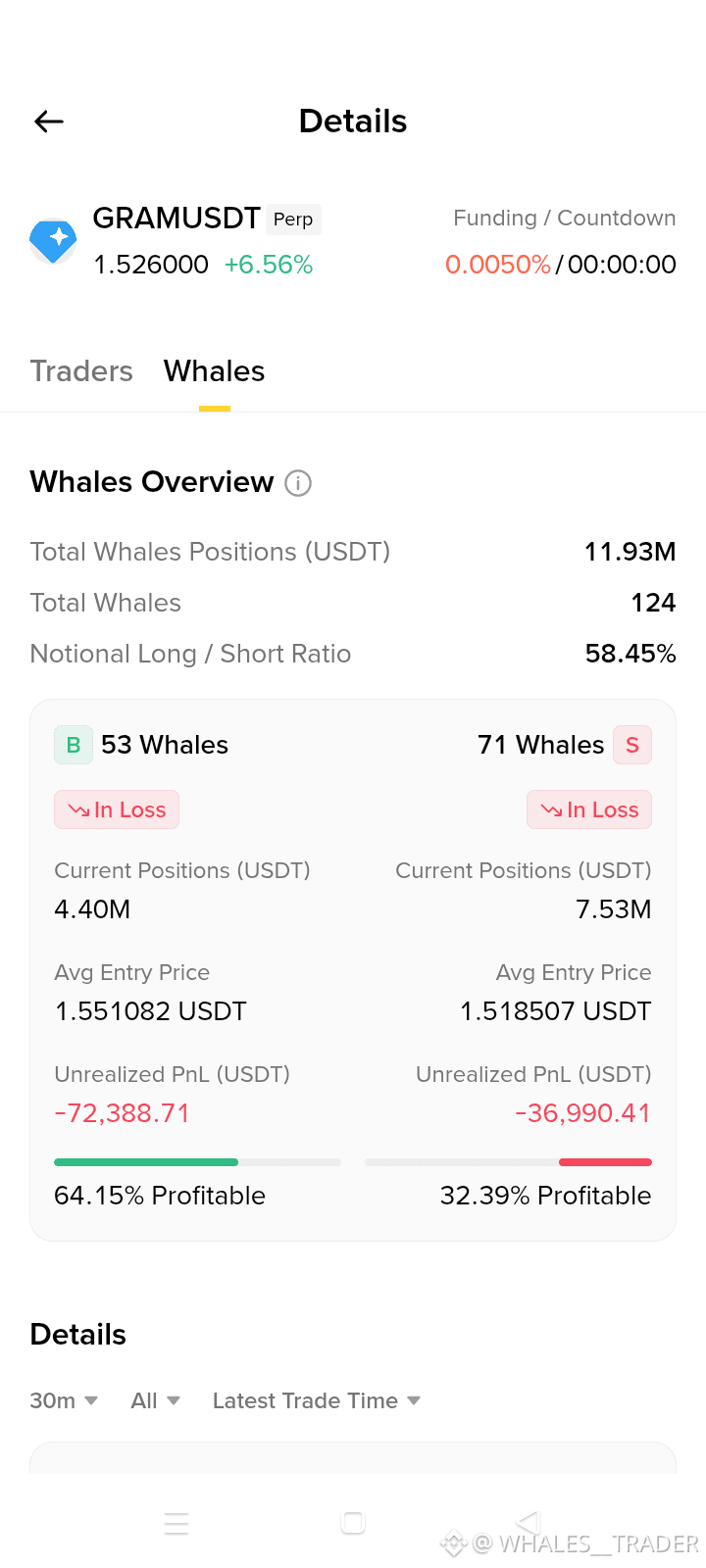The image size is (706, 1568).
Task: Tap the green B buy badge
Action: click(x=74, y=745)
